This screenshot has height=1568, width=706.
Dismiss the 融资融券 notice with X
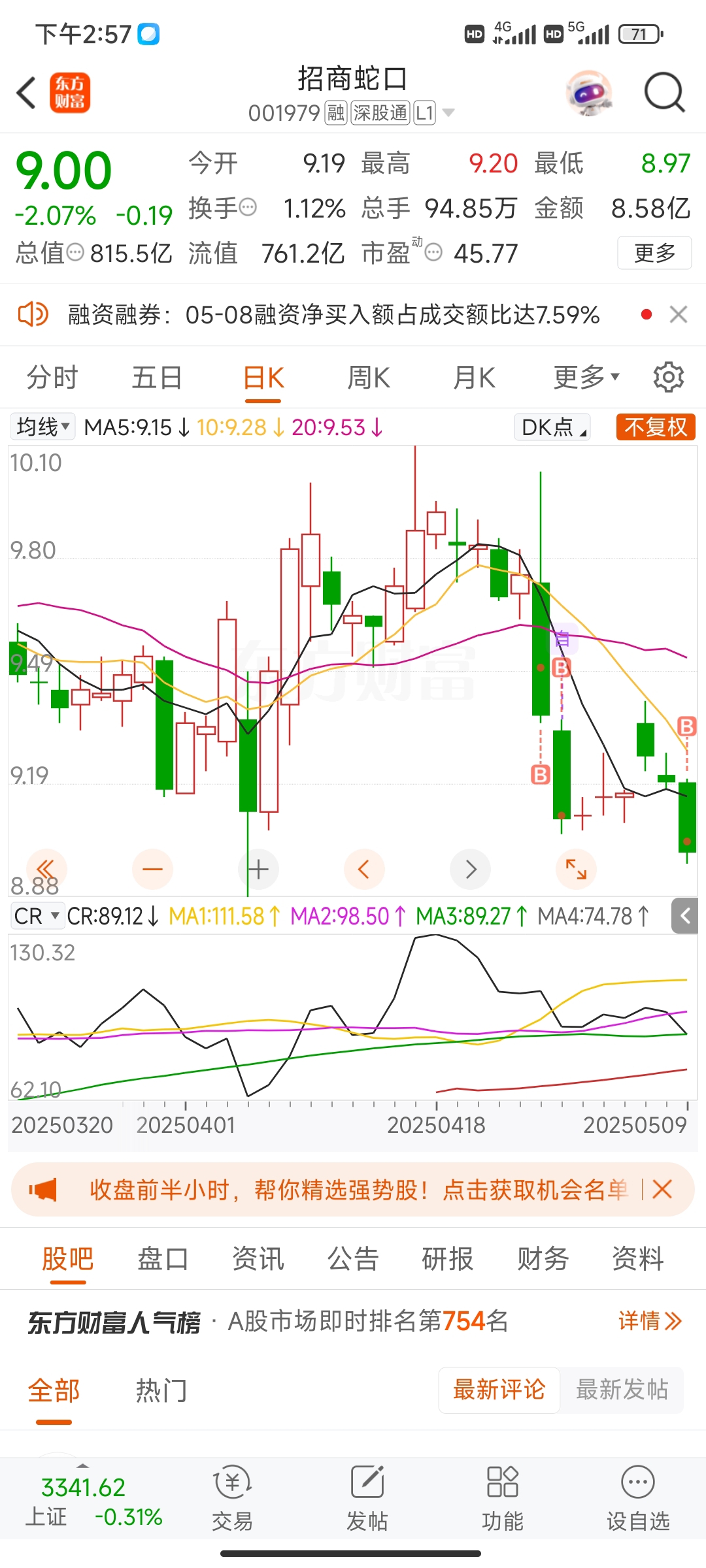pyautogui.click(x=679, y=314)
